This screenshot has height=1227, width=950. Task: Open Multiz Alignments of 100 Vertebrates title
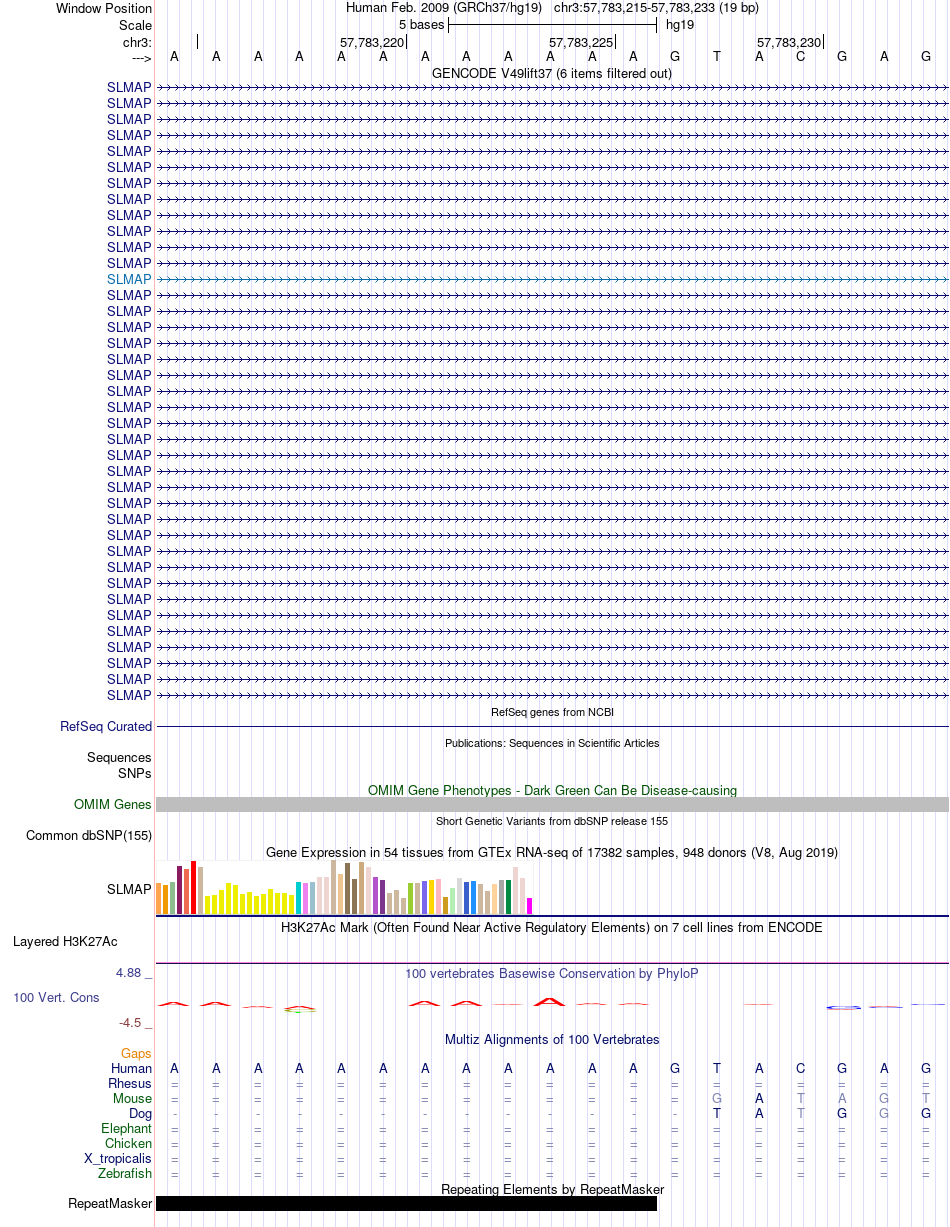(552, 1039)
